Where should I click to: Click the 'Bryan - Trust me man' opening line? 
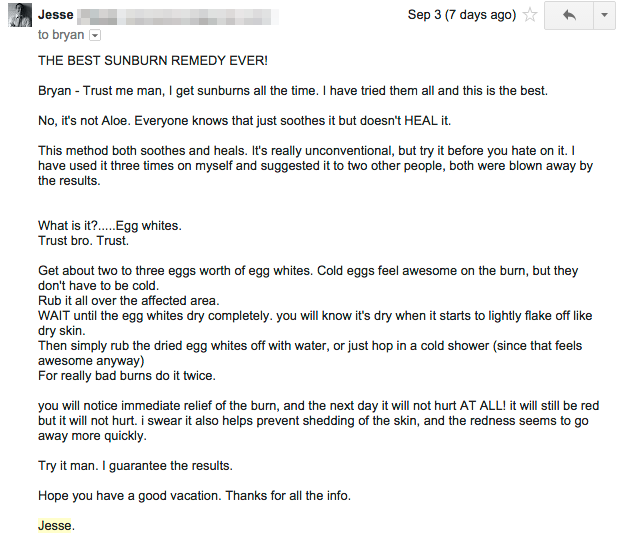pyautogui.click(x=293, y=91)
